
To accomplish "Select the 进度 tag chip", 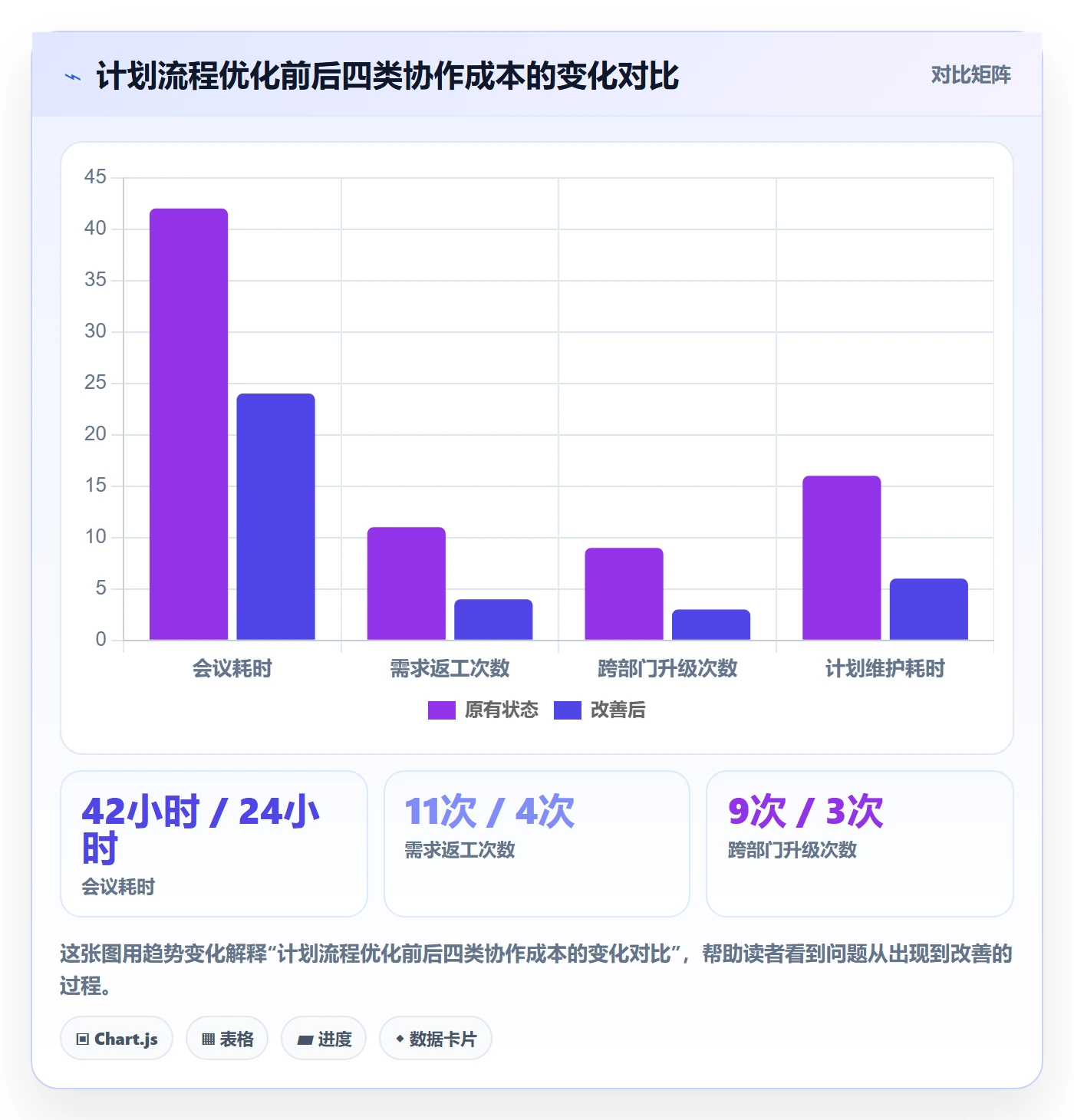I will [324, 1039].
